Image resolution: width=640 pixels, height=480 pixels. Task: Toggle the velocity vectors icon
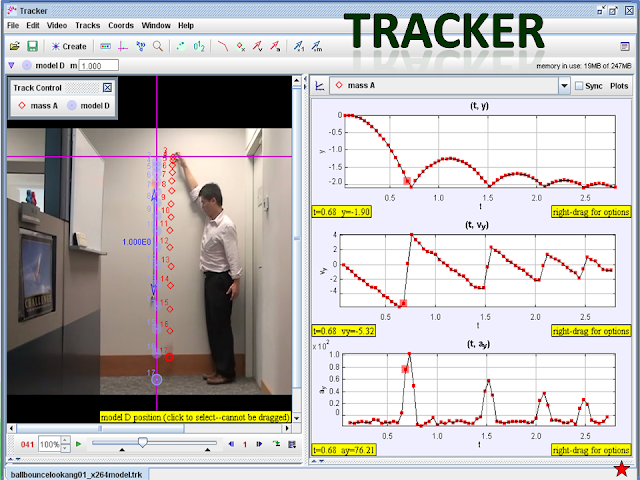click(x=258, y=47)
